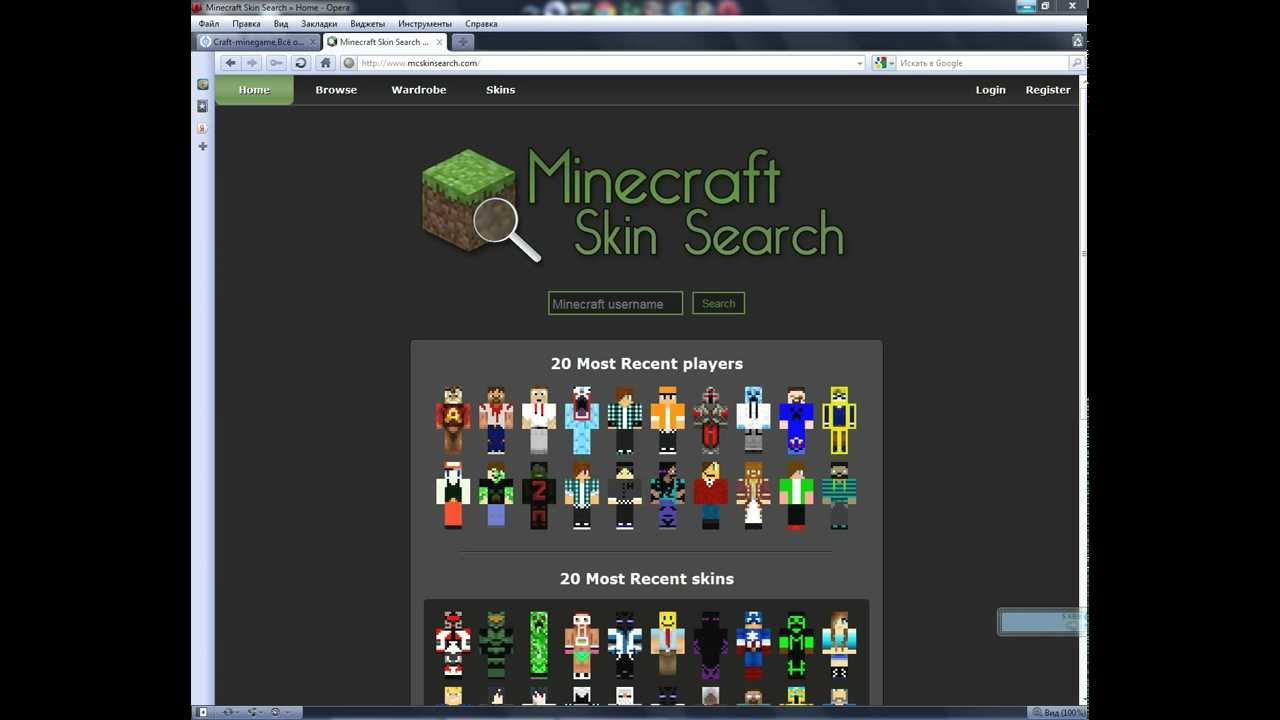Open the address bar history dropdown arrow
The image size is (1280, 720).
[860, 63]
